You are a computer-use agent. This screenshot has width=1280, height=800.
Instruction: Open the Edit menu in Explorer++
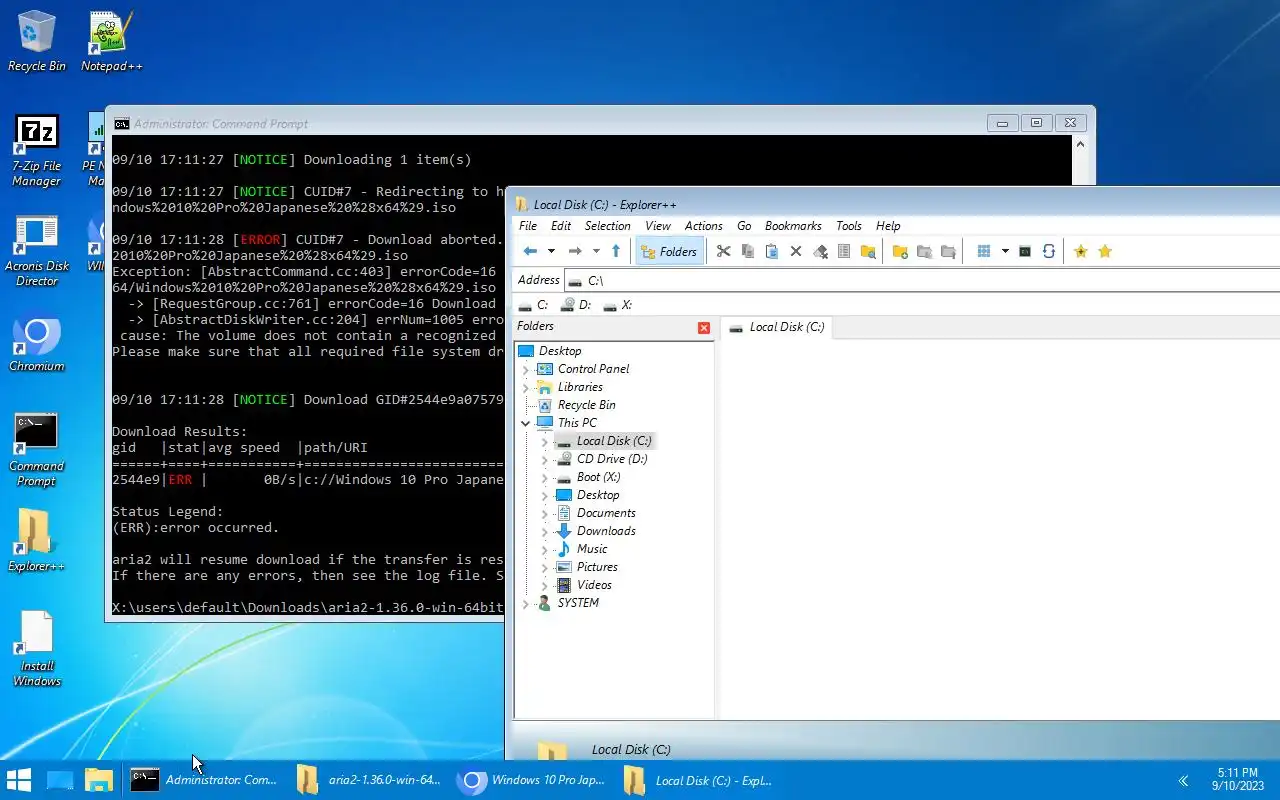[x=561, y=226]
